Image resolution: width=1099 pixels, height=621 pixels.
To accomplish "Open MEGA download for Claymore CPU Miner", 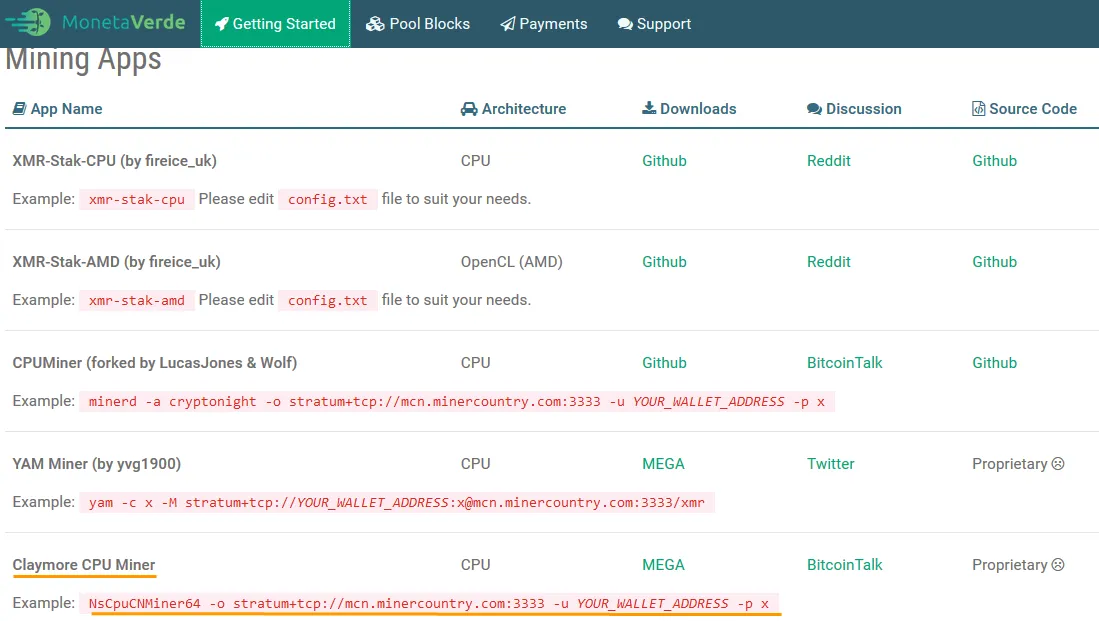I will pyautogui.click(x=663, y=564).
